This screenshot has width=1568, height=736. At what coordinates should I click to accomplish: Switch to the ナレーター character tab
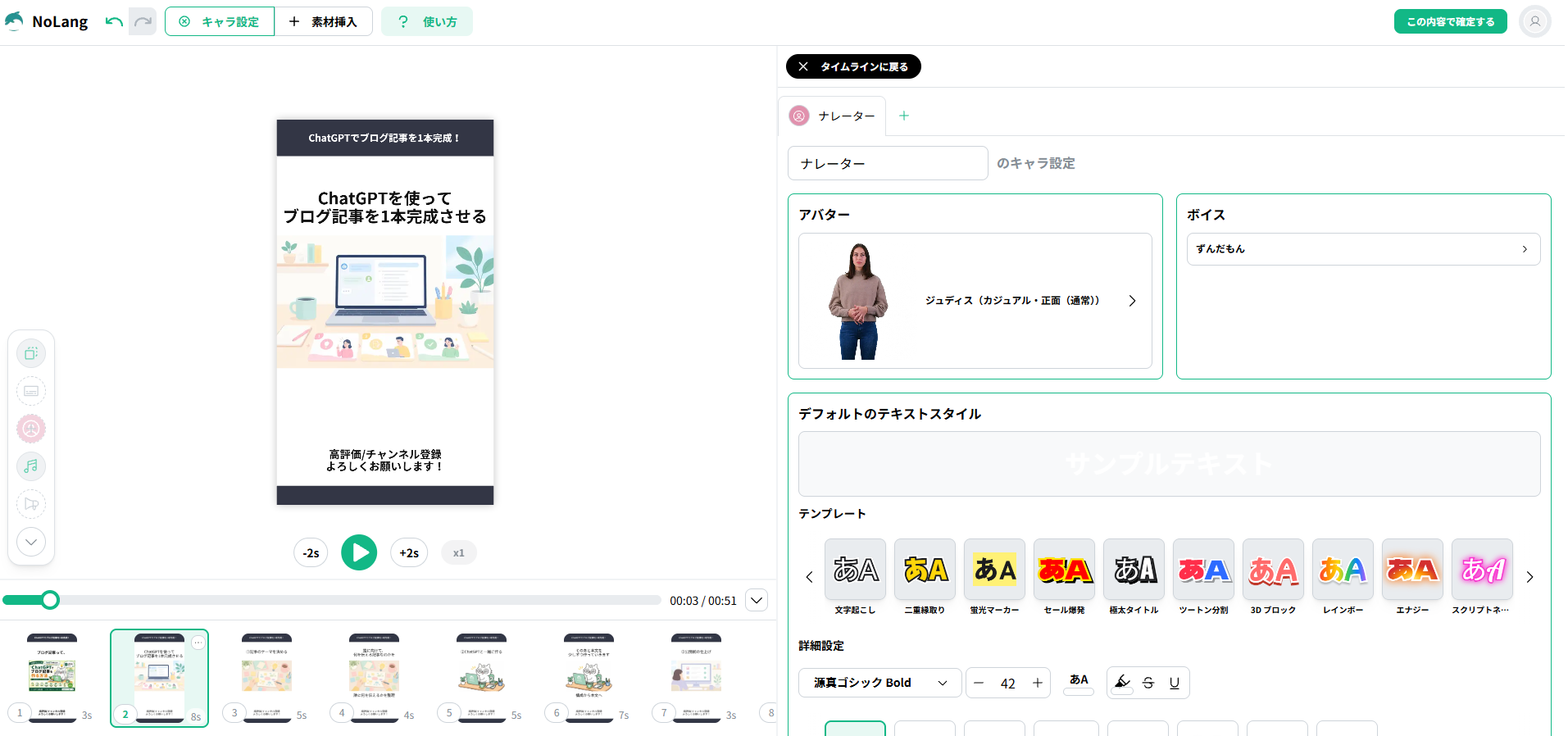pos(832,116)
